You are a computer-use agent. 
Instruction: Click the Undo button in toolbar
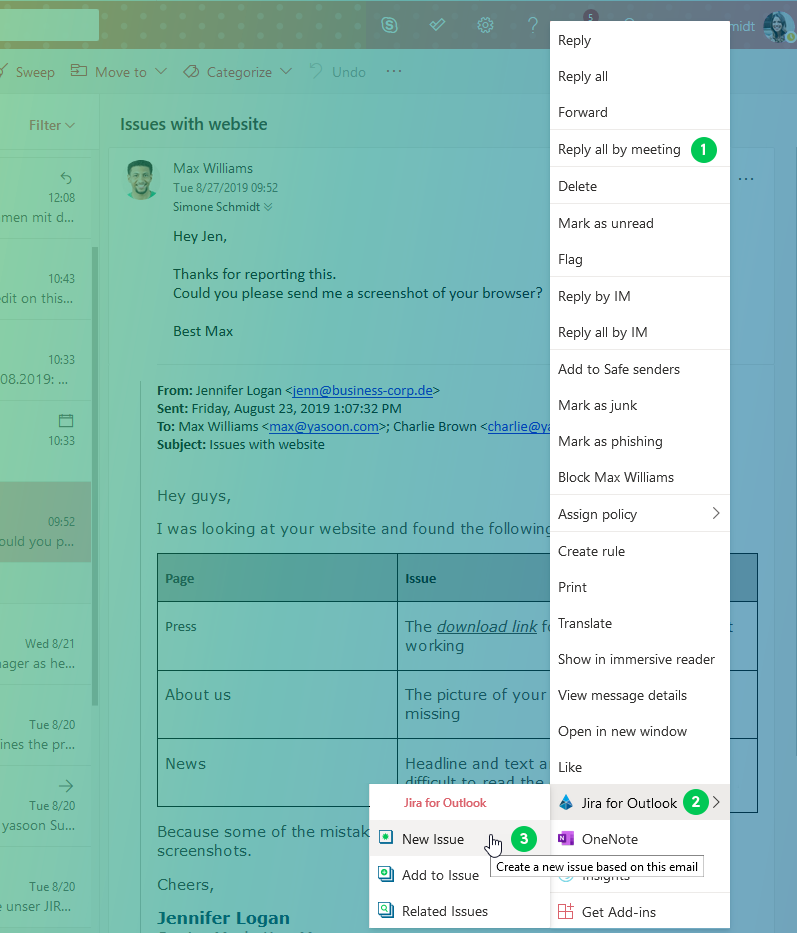coord(338,72)
